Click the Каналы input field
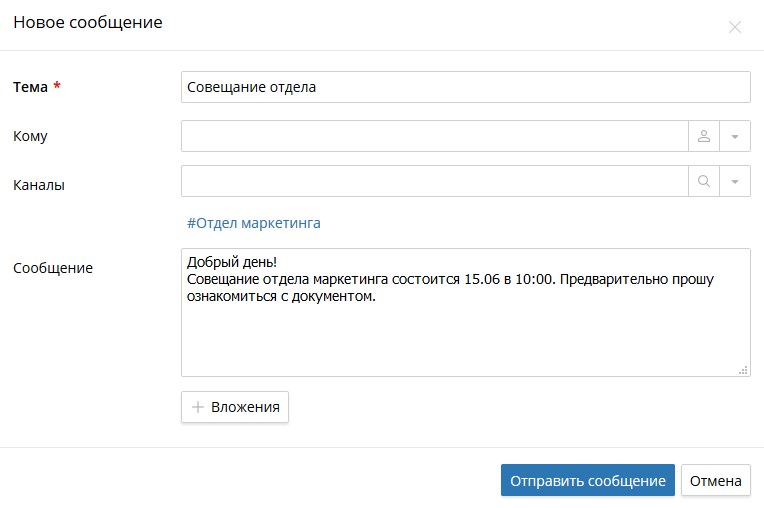 pyautogui.click(x=435, y=181)
